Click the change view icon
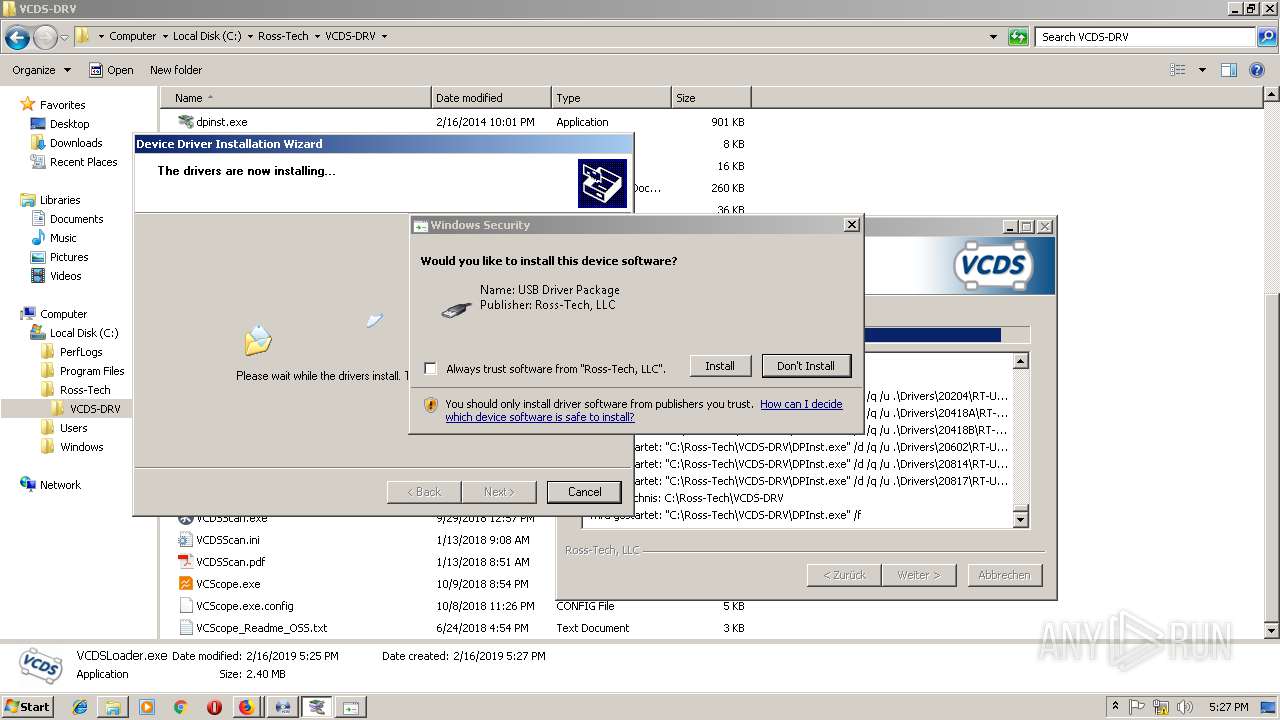Image resolution: width=1280 pixels, height=720 pixels. pos(1178,70)
